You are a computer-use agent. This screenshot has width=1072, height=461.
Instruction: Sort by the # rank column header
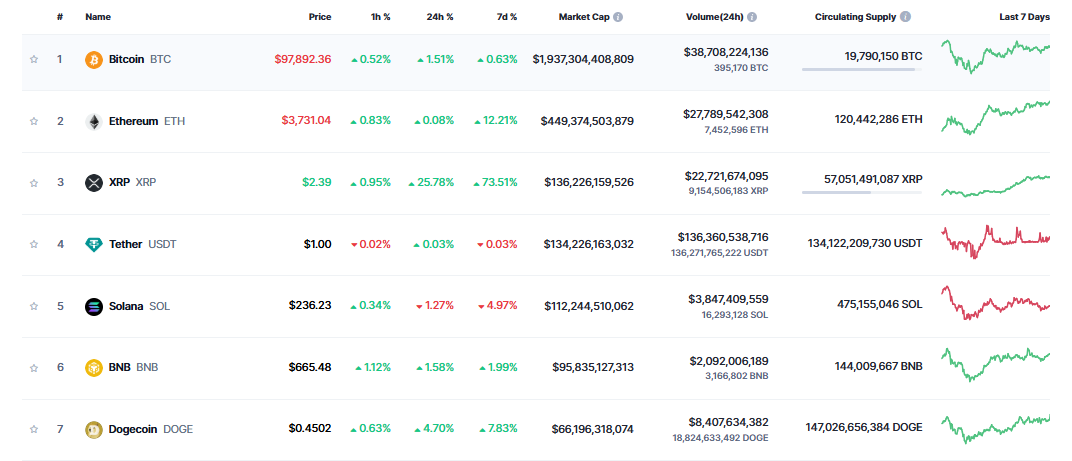tap(60, 17)
